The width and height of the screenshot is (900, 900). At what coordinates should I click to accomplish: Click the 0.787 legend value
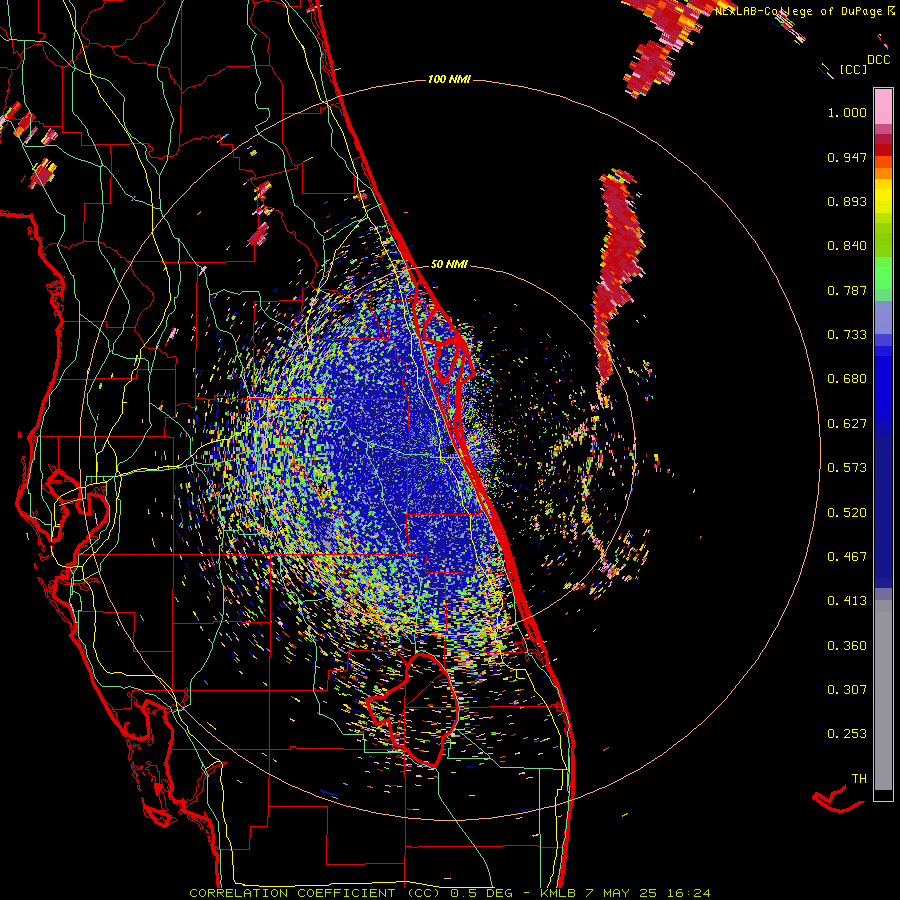click(x=847, y=290)
